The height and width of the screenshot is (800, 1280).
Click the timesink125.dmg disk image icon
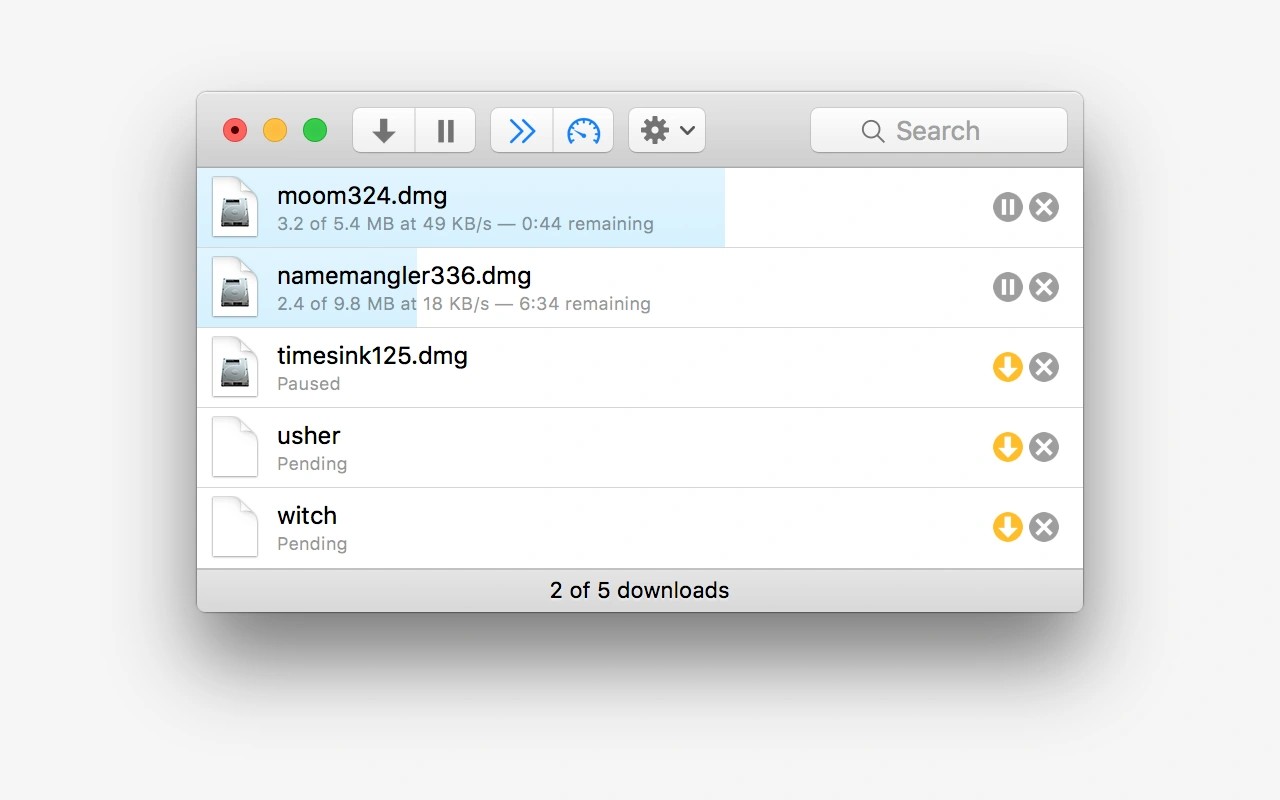[x=235, y=367]
